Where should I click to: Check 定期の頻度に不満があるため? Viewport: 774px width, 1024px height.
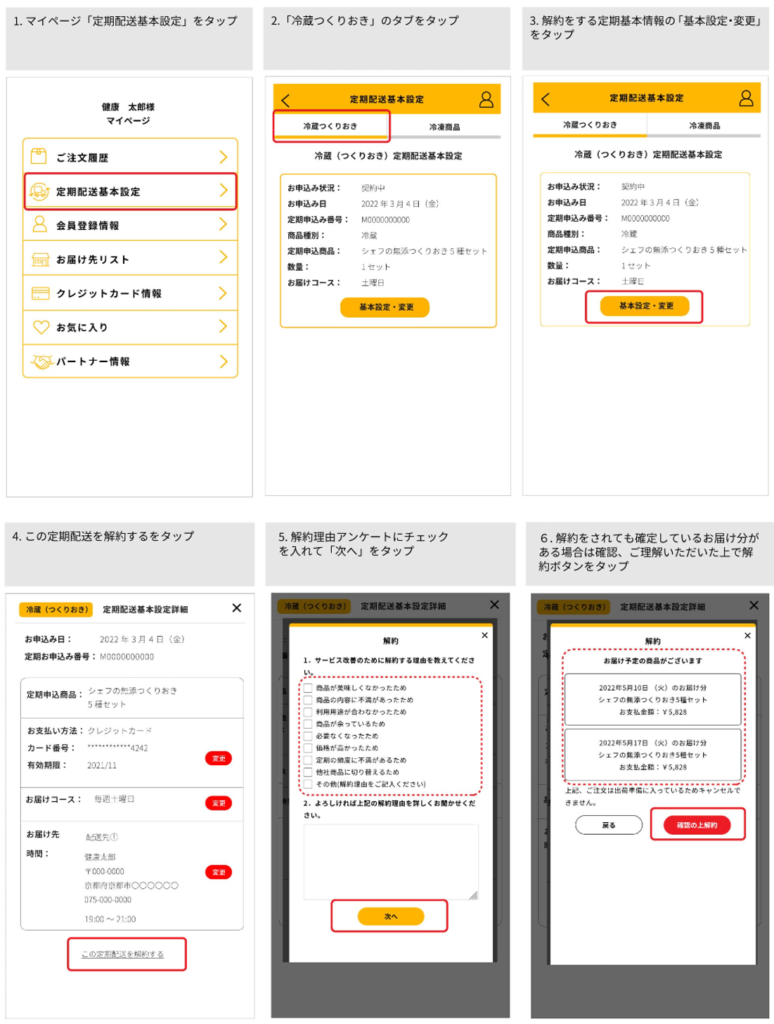click(308, 760)
